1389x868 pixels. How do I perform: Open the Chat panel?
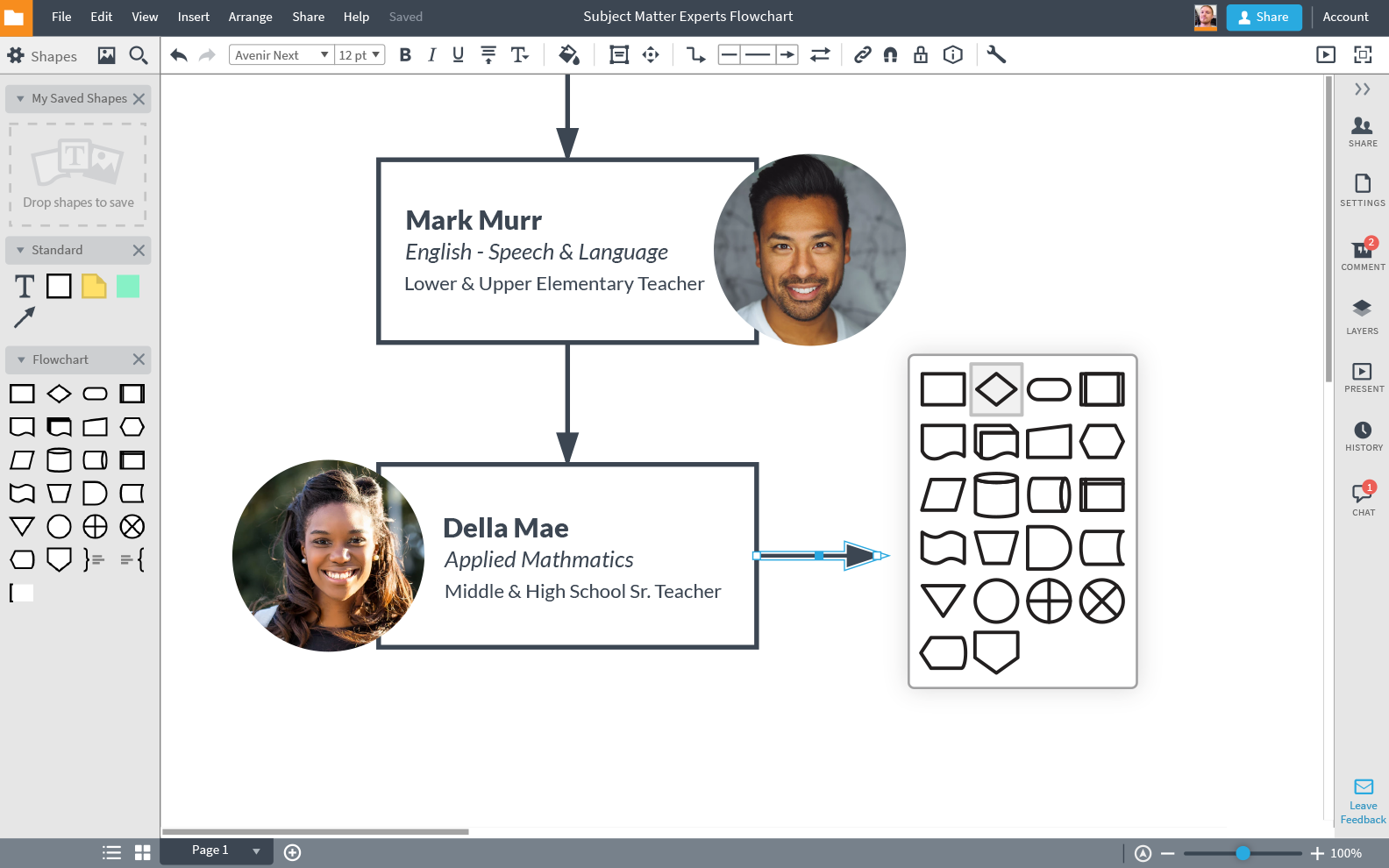pyautogui.click(x=1364, y=500)
